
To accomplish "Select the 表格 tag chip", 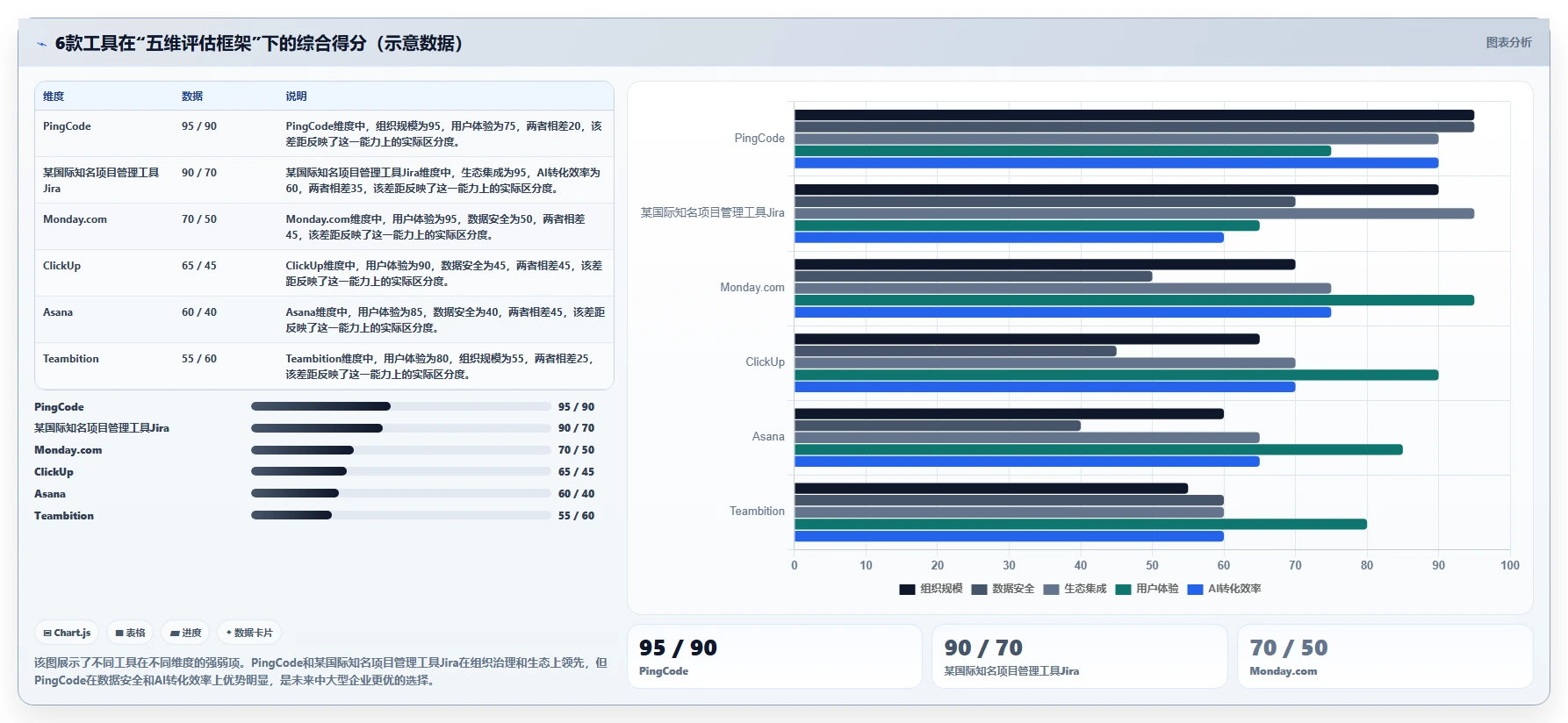I will [130, 633].
